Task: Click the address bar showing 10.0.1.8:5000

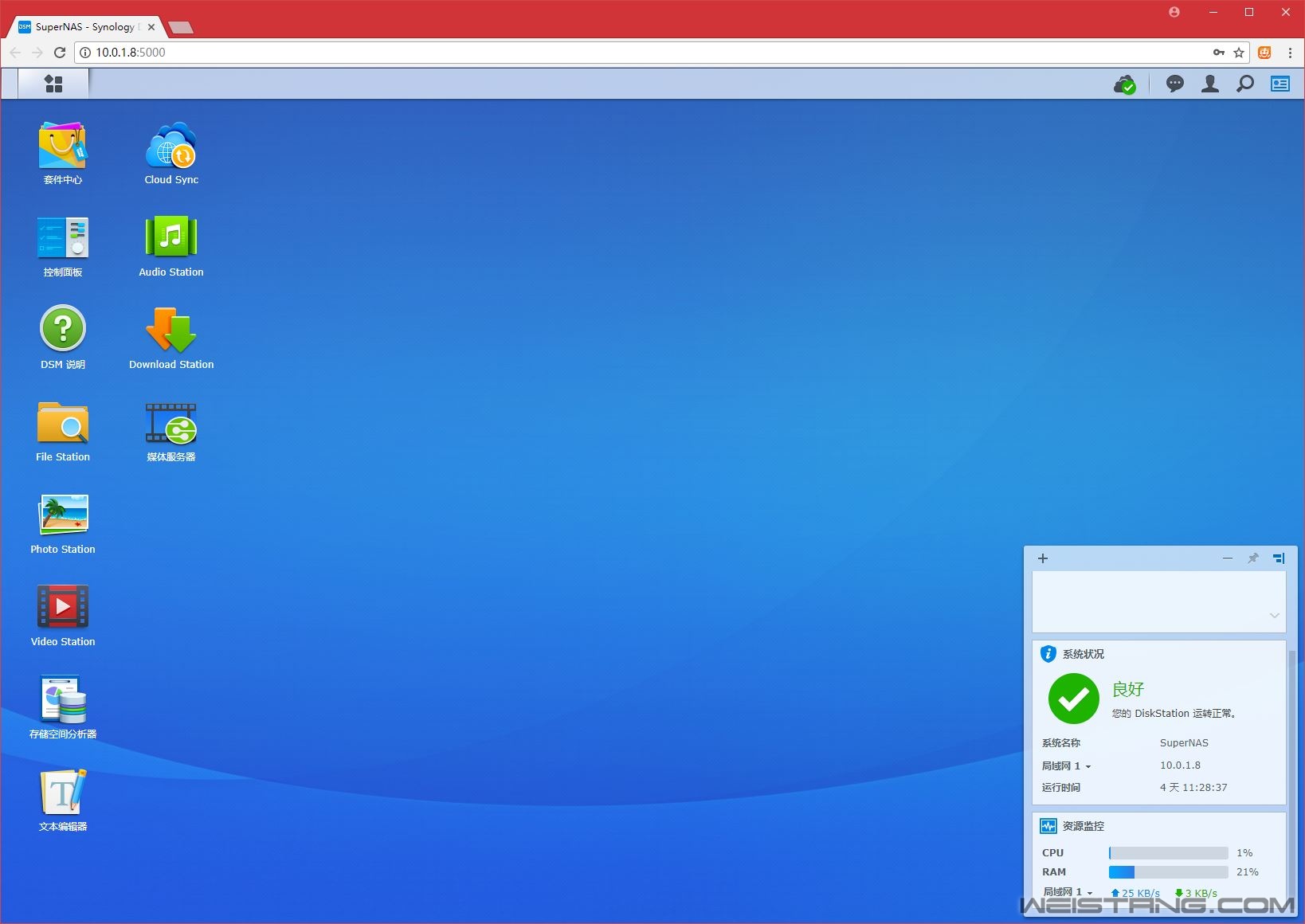Action: [661, 53]
